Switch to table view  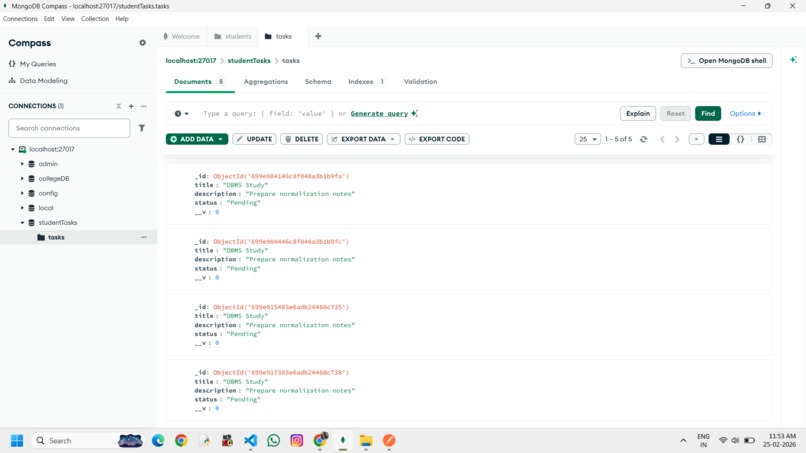[762, 139]
